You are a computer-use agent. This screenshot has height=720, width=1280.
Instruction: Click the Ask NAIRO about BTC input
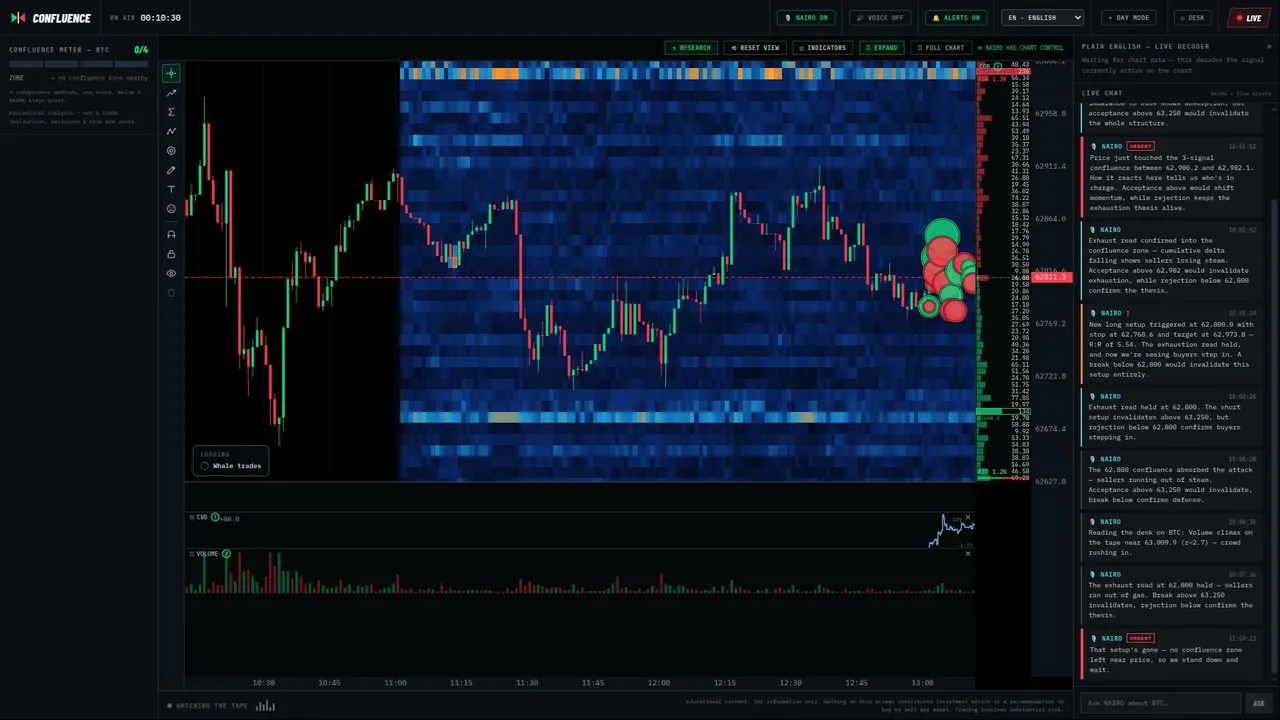tap(1160, 703)
